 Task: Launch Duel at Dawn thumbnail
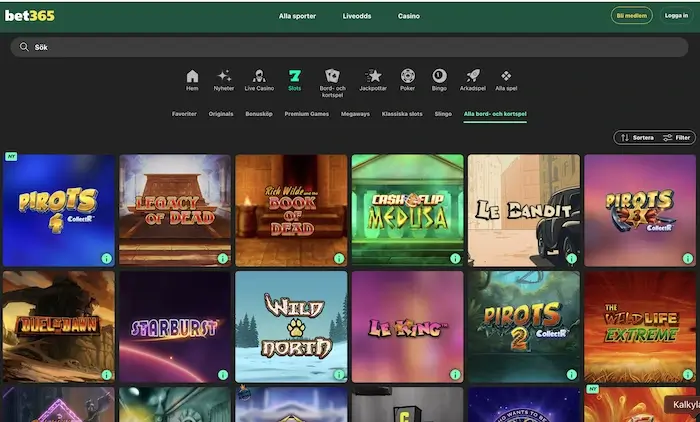click(x=58, y=327)
